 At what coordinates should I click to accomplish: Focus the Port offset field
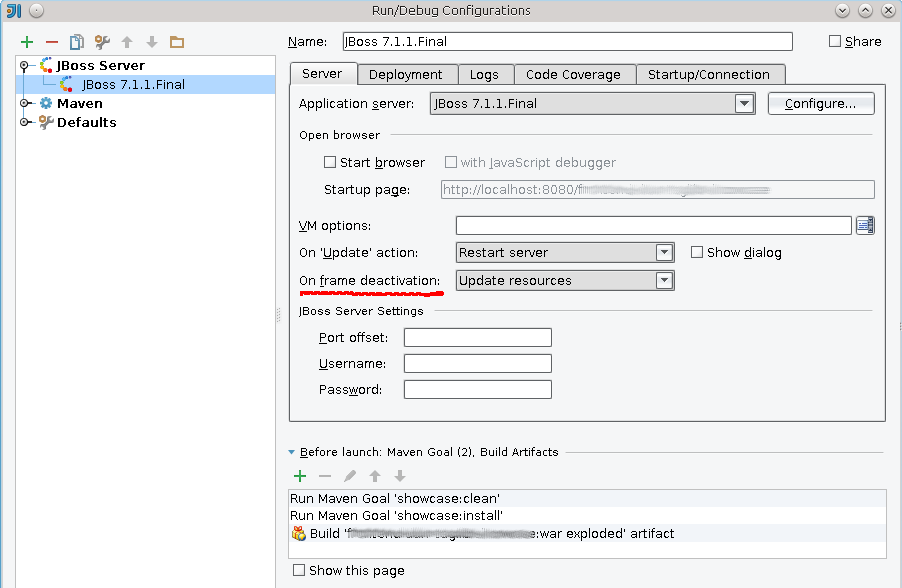click(x=477, y=337)
